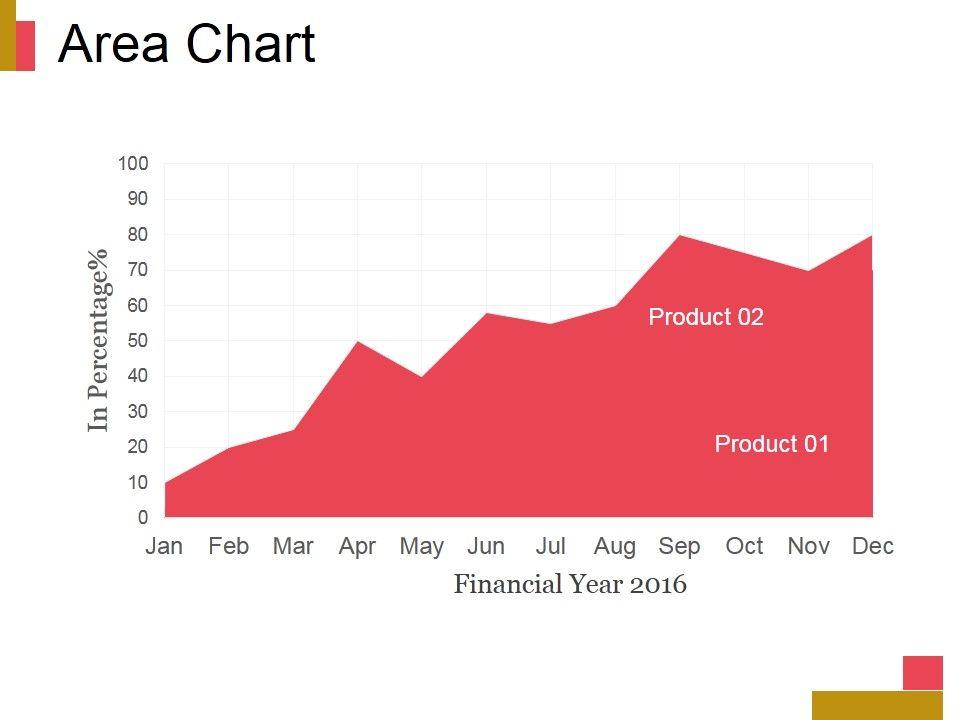
Task: Click the 100 value on y-axis
Action: tap(133, 164)
